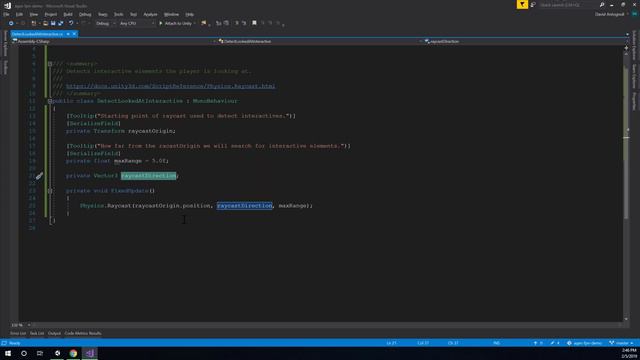Click the send feedback icon beside Quick Launch
The width and height of the screenshot is (640, 360).
click(x=533, y=4)
